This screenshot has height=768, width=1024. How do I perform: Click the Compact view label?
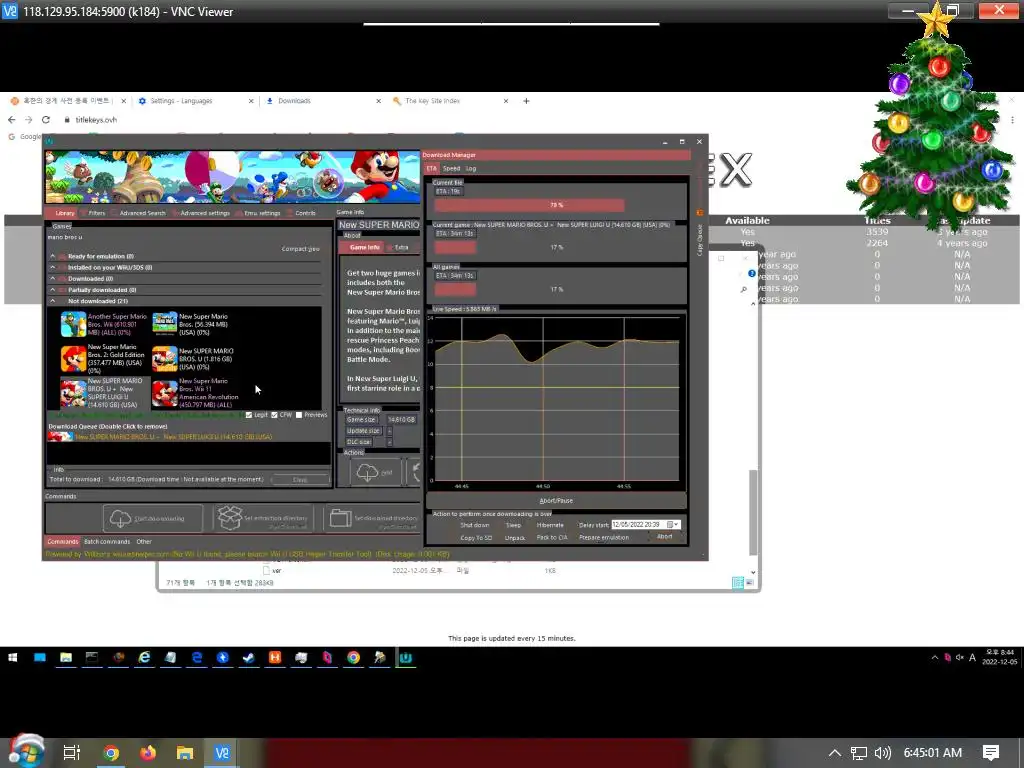tap(300, 249)
